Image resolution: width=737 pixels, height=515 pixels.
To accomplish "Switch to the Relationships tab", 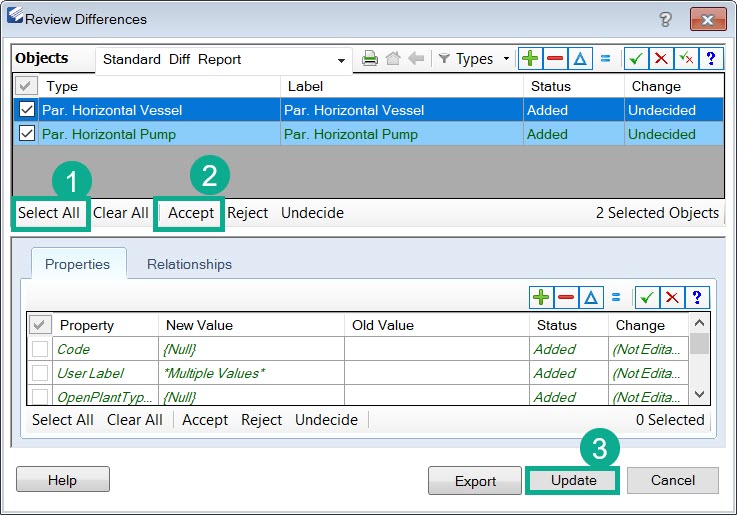I will coord(189,264).
